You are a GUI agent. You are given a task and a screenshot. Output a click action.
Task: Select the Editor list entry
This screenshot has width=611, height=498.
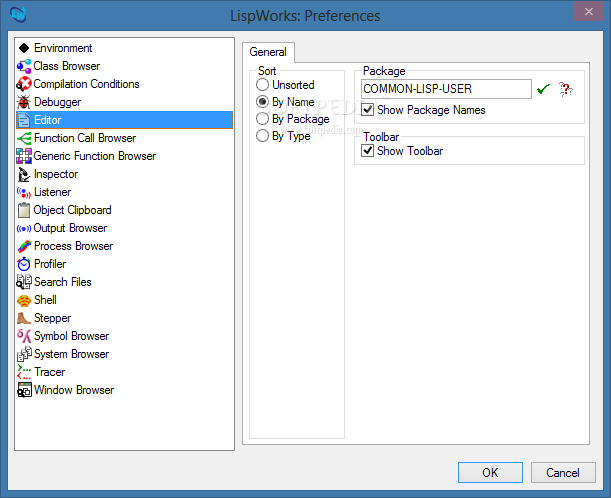pyautogui.click(x=124, y=120)
